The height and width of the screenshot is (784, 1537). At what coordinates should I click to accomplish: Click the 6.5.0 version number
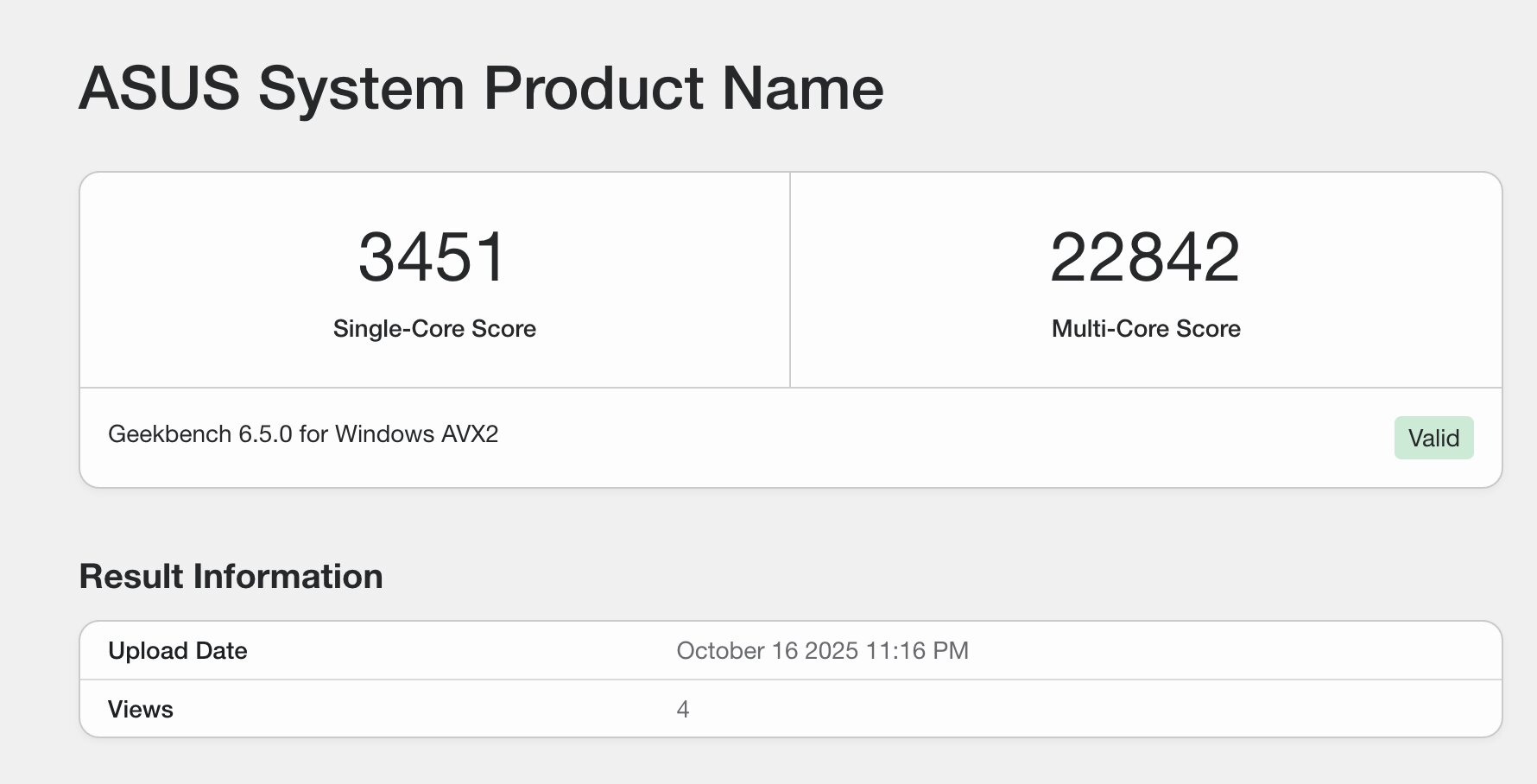265,434
